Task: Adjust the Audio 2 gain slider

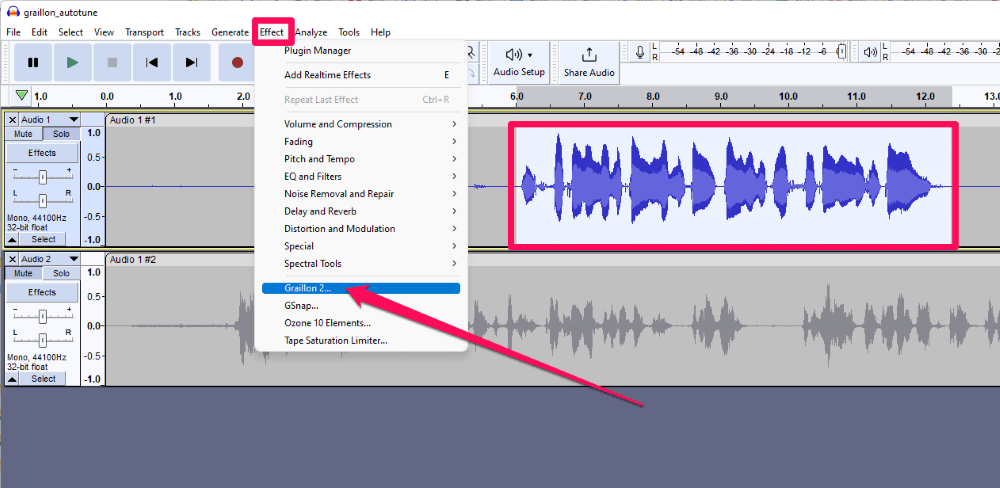Action: [43, 315]
